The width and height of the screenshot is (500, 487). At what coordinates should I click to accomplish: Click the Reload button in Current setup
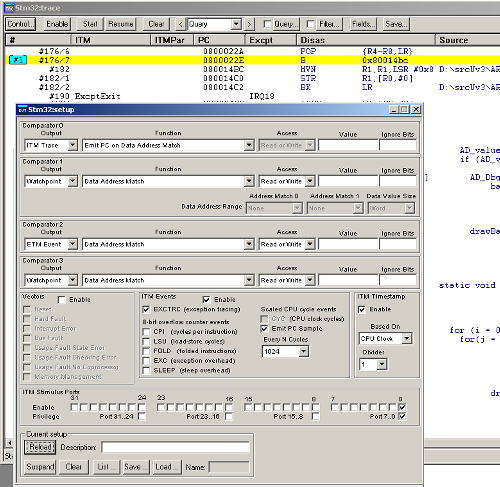40,447
